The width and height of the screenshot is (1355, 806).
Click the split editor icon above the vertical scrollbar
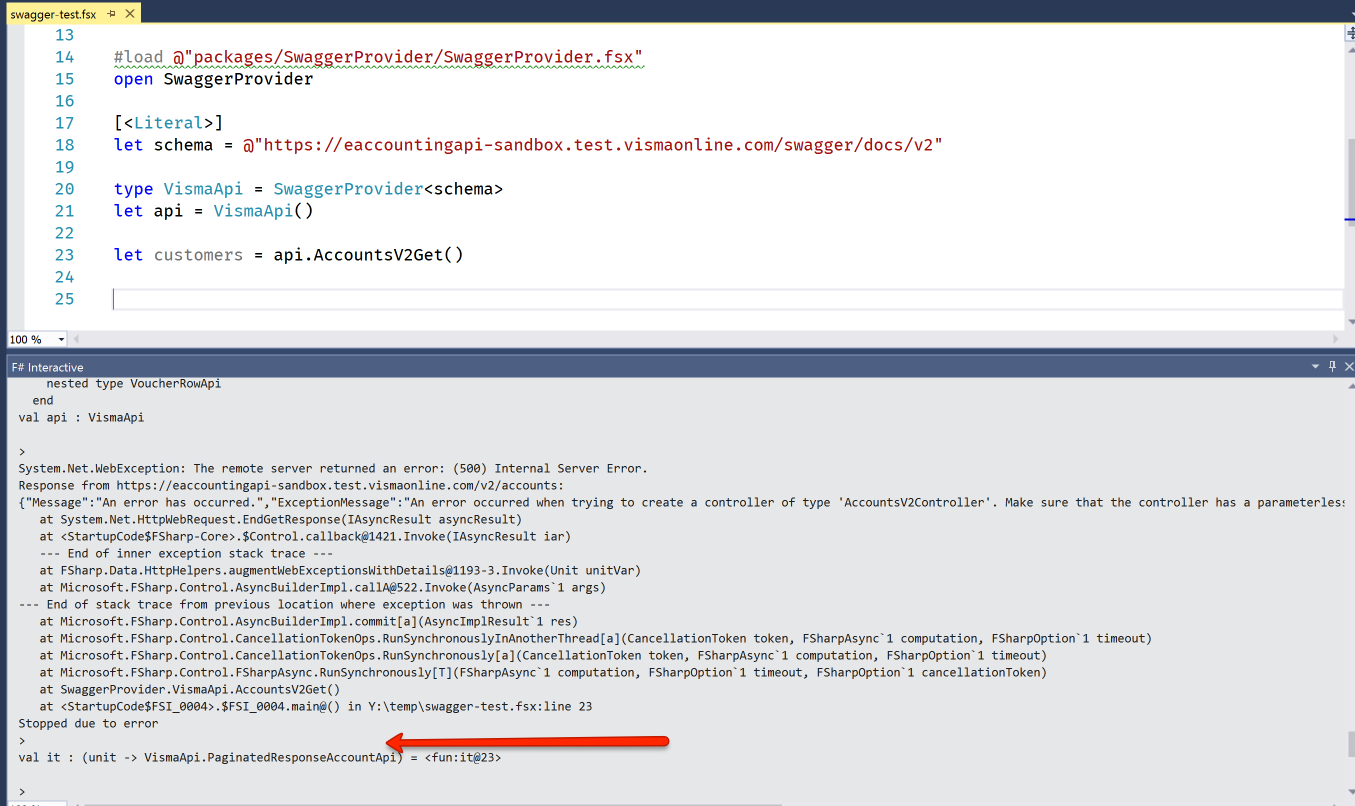tap(1348, 32)
